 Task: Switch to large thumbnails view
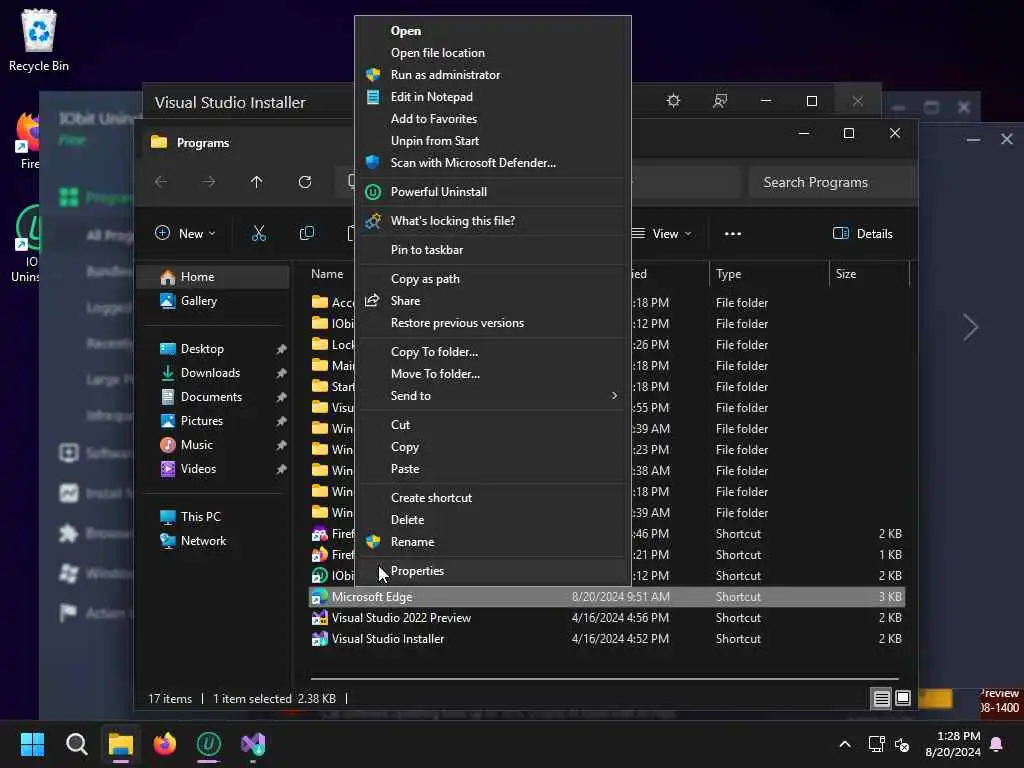pos(903,699)
